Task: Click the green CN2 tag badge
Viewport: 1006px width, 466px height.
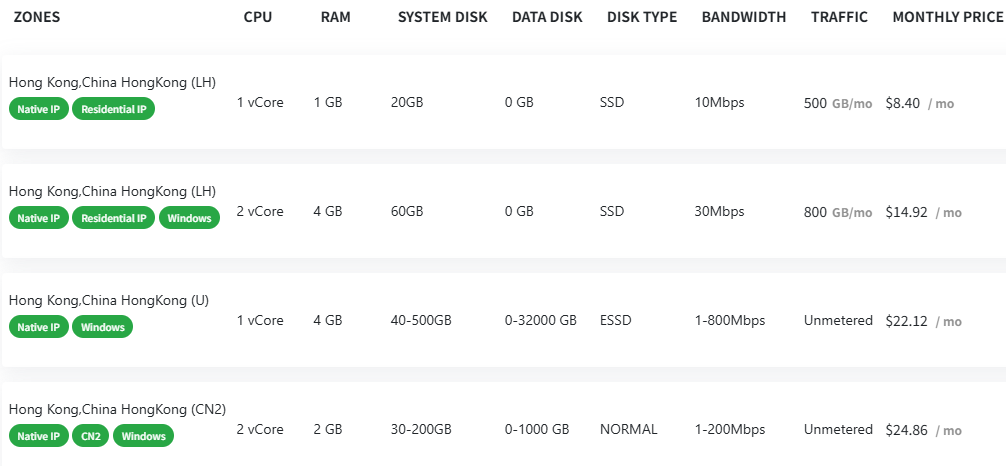Action: click(90, 436)
